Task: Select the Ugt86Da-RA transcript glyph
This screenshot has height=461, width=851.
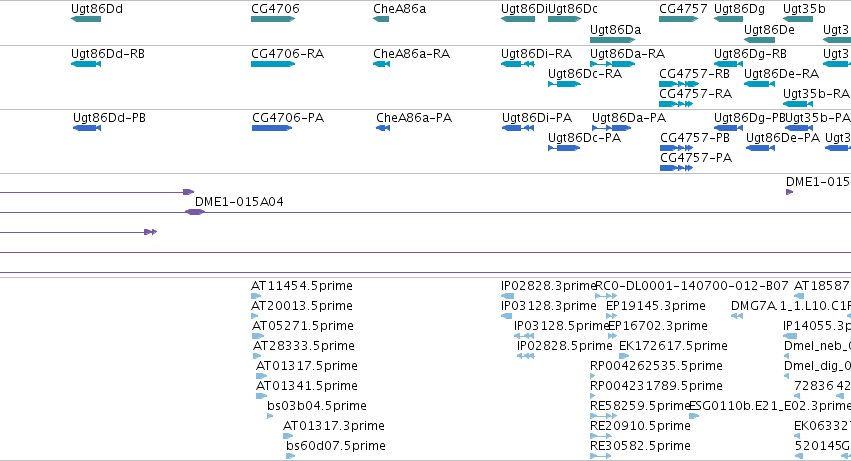Action: click(612, 64)
